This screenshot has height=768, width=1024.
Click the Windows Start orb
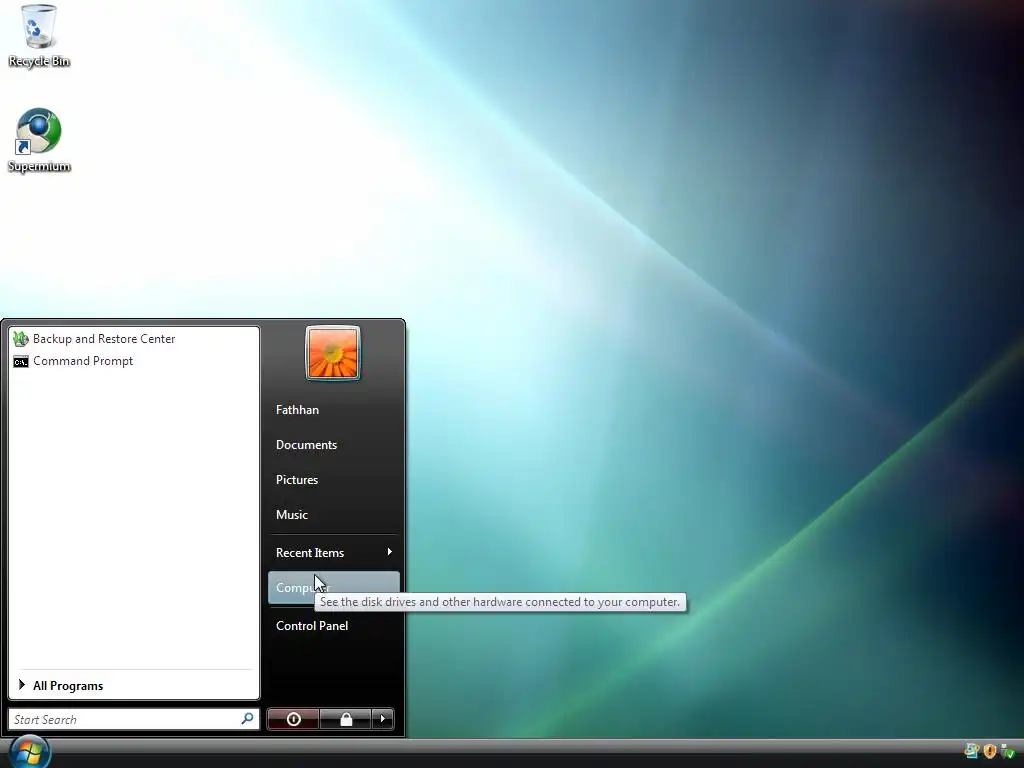pos(29,752)
